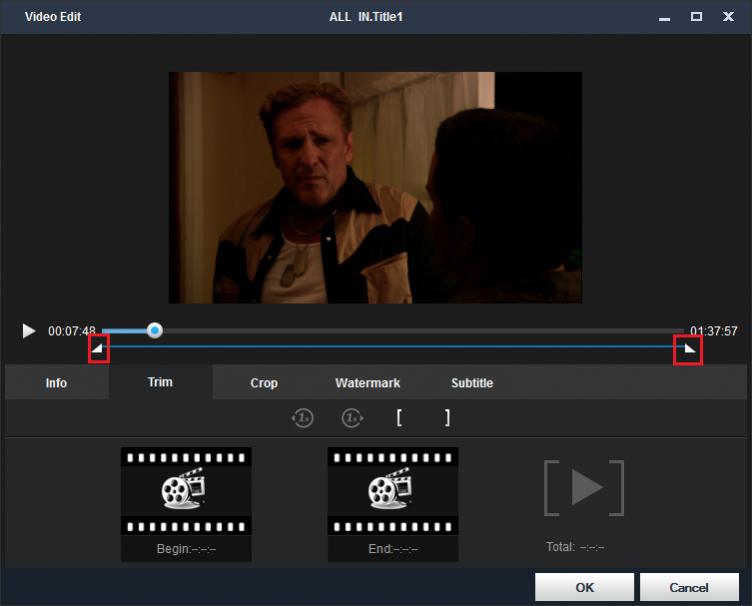The image size is (752, 606).
Task: Maximize the Video Edit window
Action: (696, 17)
